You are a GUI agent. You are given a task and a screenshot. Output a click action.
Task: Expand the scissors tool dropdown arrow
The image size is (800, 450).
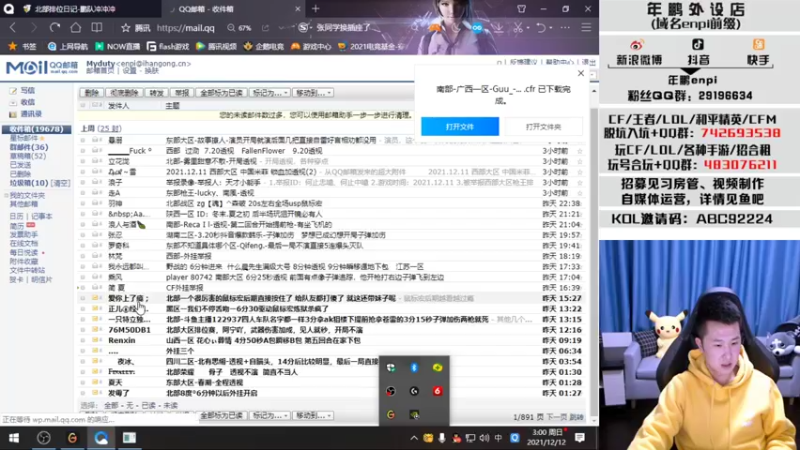click(x=528, y=28)
